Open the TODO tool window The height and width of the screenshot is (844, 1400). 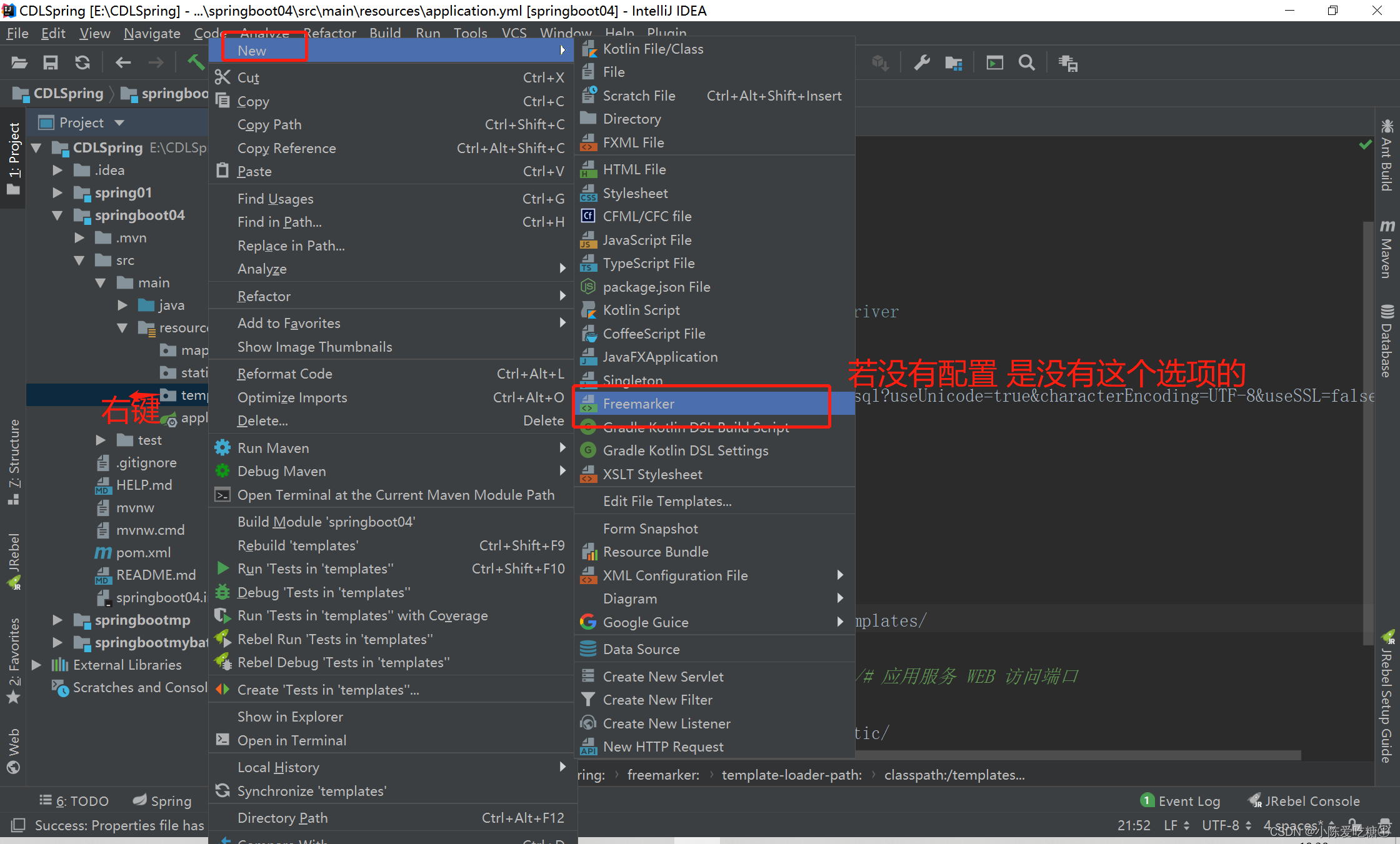tap(74, 801)
